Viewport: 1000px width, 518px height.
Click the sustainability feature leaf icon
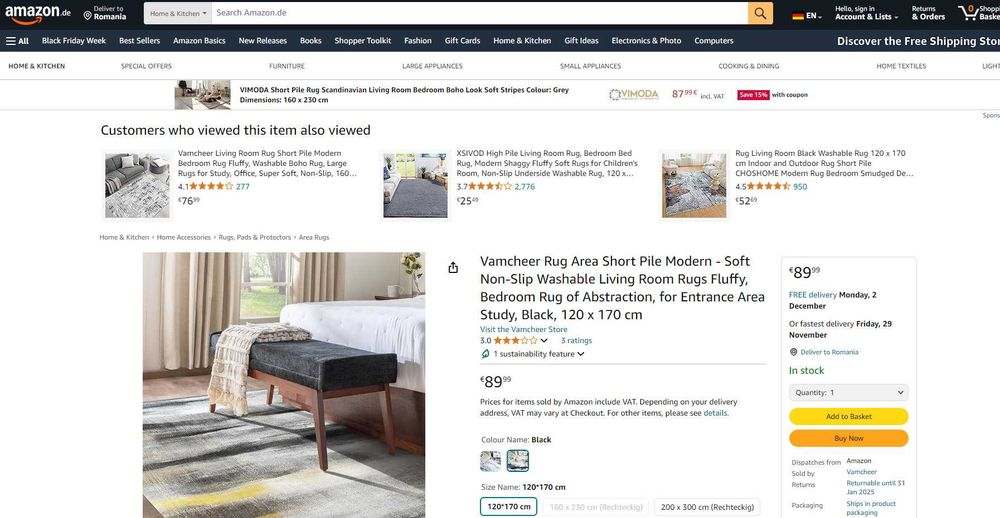coord(485,354)
